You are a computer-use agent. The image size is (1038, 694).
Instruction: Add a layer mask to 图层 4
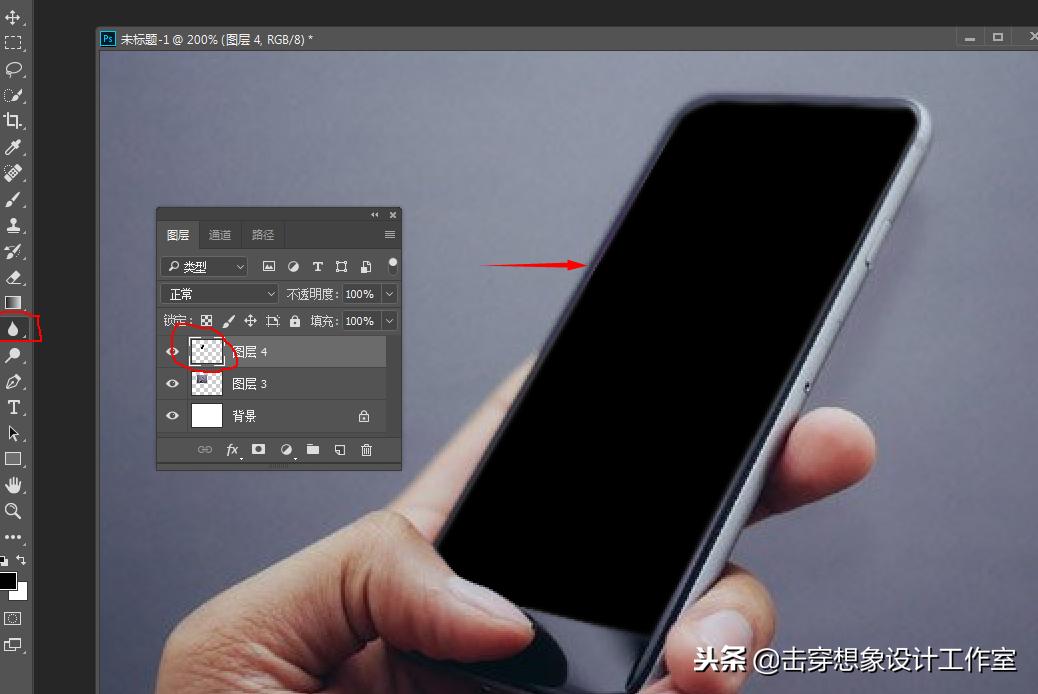click(259, 450)
